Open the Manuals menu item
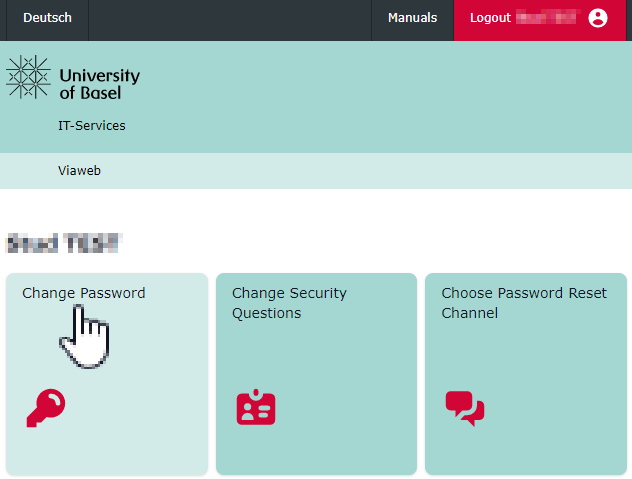 coord(412,18)
